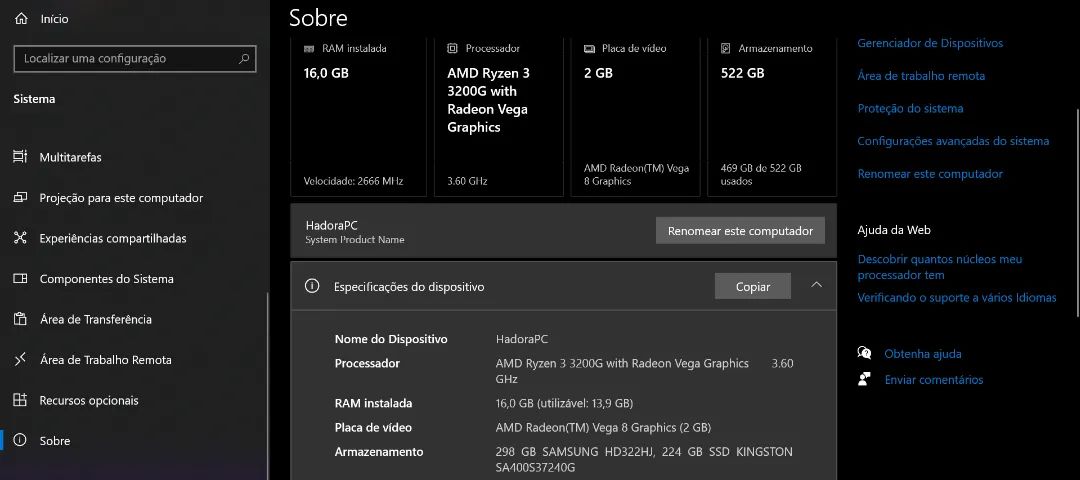Open Configurações avançadas do sistema link
The width and height of the screenshot is (1080, 480).
click(953, 140)
